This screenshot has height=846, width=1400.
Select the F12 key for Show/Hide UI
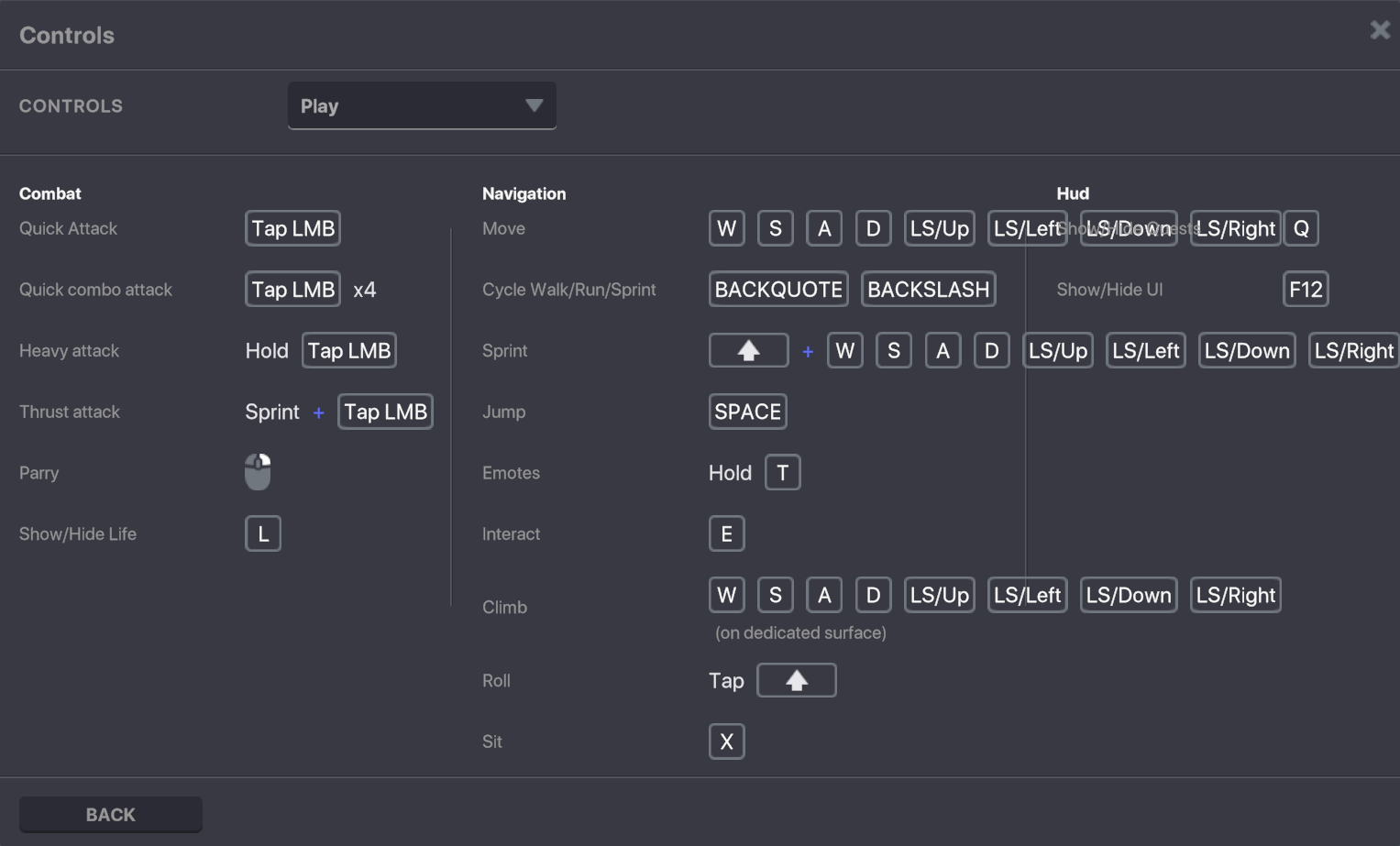1305,290
